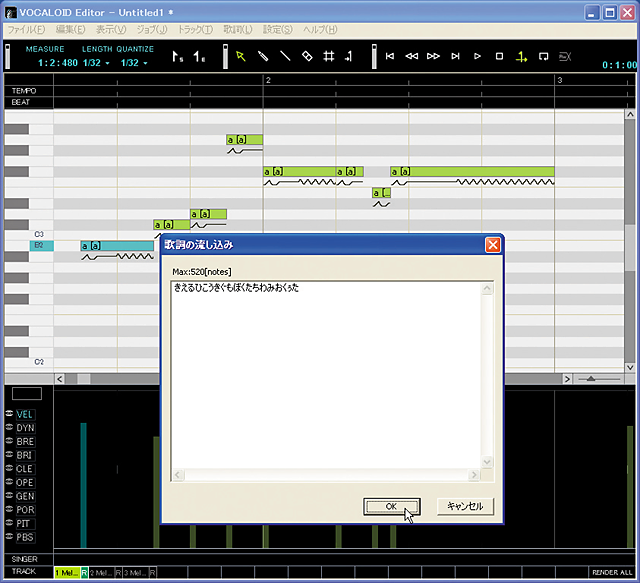This screenshot has width=640, height=583.
Task: Click the fast forward button
Action: coord(433,56)
